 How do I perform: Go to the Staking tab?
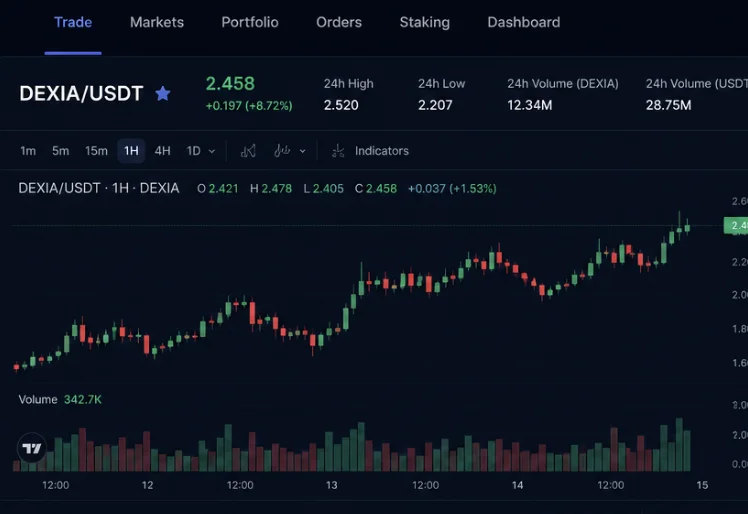coord(425,22)
